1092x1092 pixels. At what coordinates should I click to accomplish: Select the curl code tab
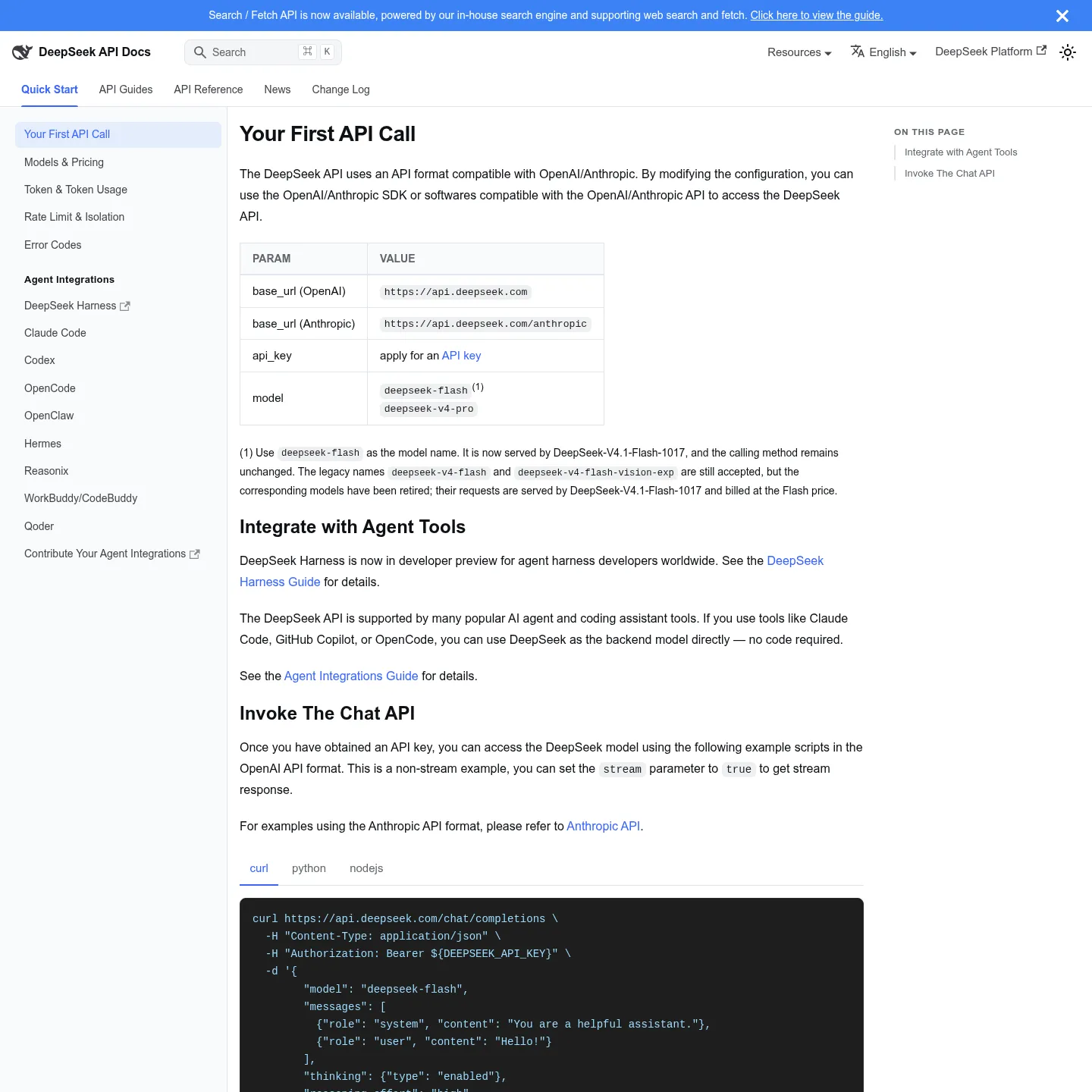click(x=259, y=868)
